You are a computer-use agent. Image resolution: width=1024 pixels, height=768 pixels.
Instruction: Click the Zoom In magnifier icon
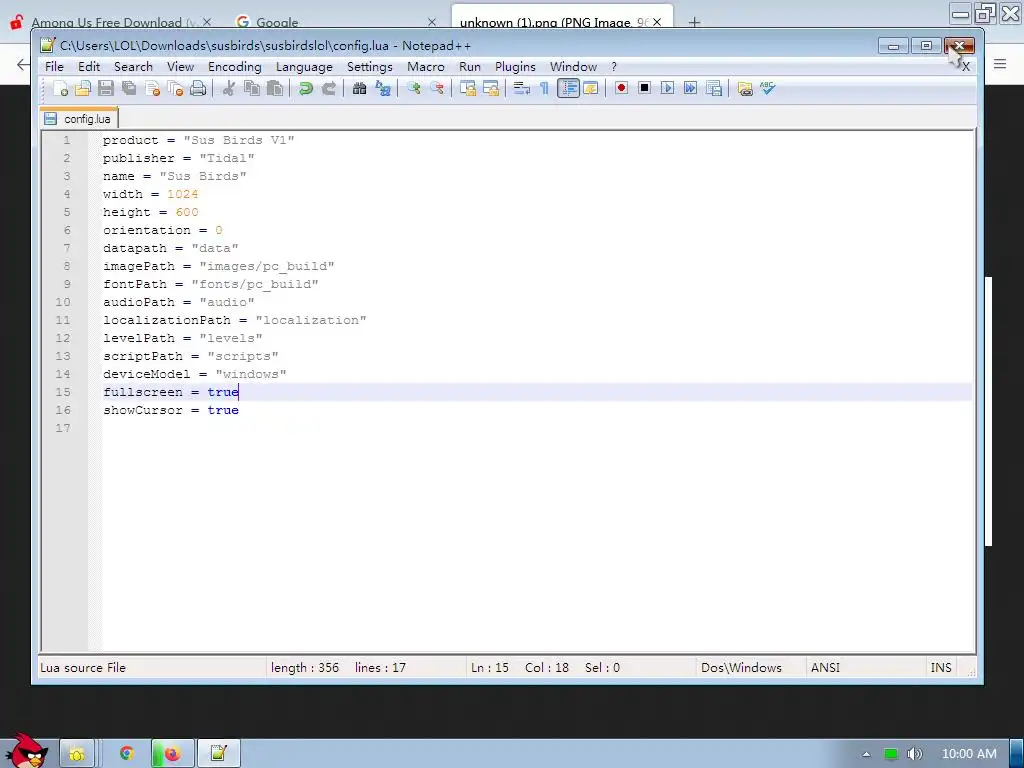[413, 88]
